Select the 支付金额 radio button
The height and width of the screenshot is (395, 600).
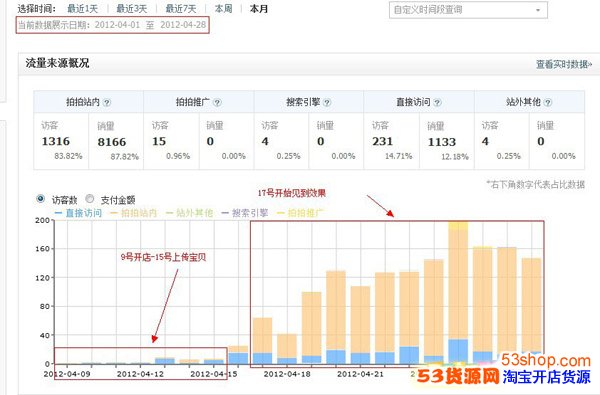click(90, 199)
